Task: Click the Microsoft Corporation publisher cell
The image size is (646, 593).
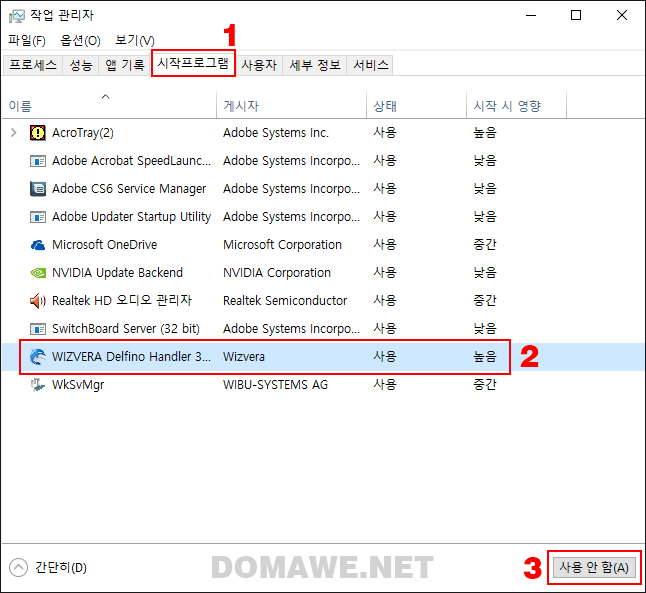Action: tap(282, 245)
